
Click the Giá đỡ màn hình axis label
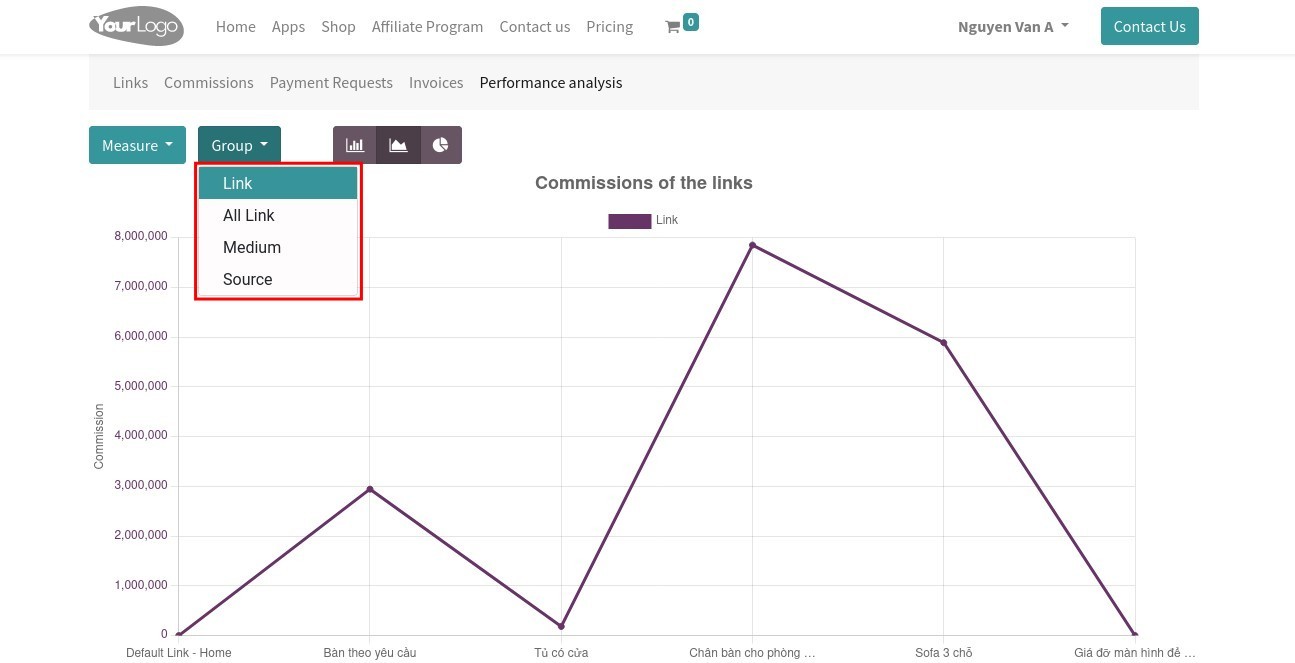tap(1135, 653)
